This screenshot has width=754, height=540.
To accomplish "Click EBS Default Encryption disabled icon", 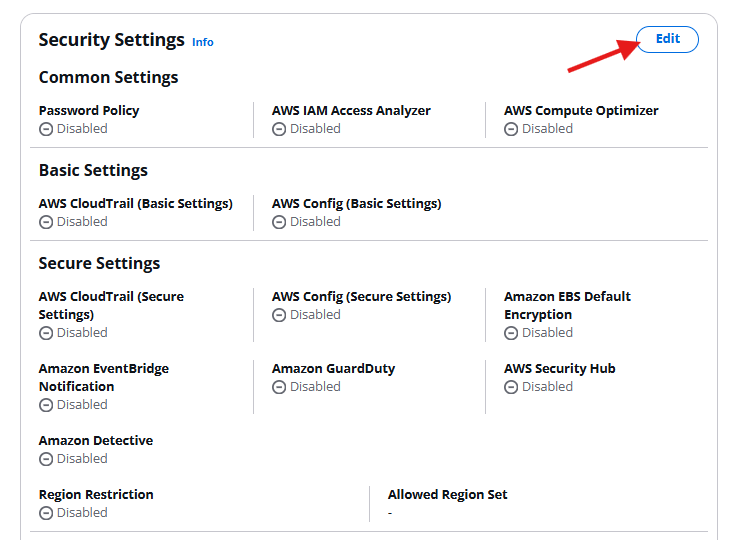I will pyautogui.click(x=511, y=333).
